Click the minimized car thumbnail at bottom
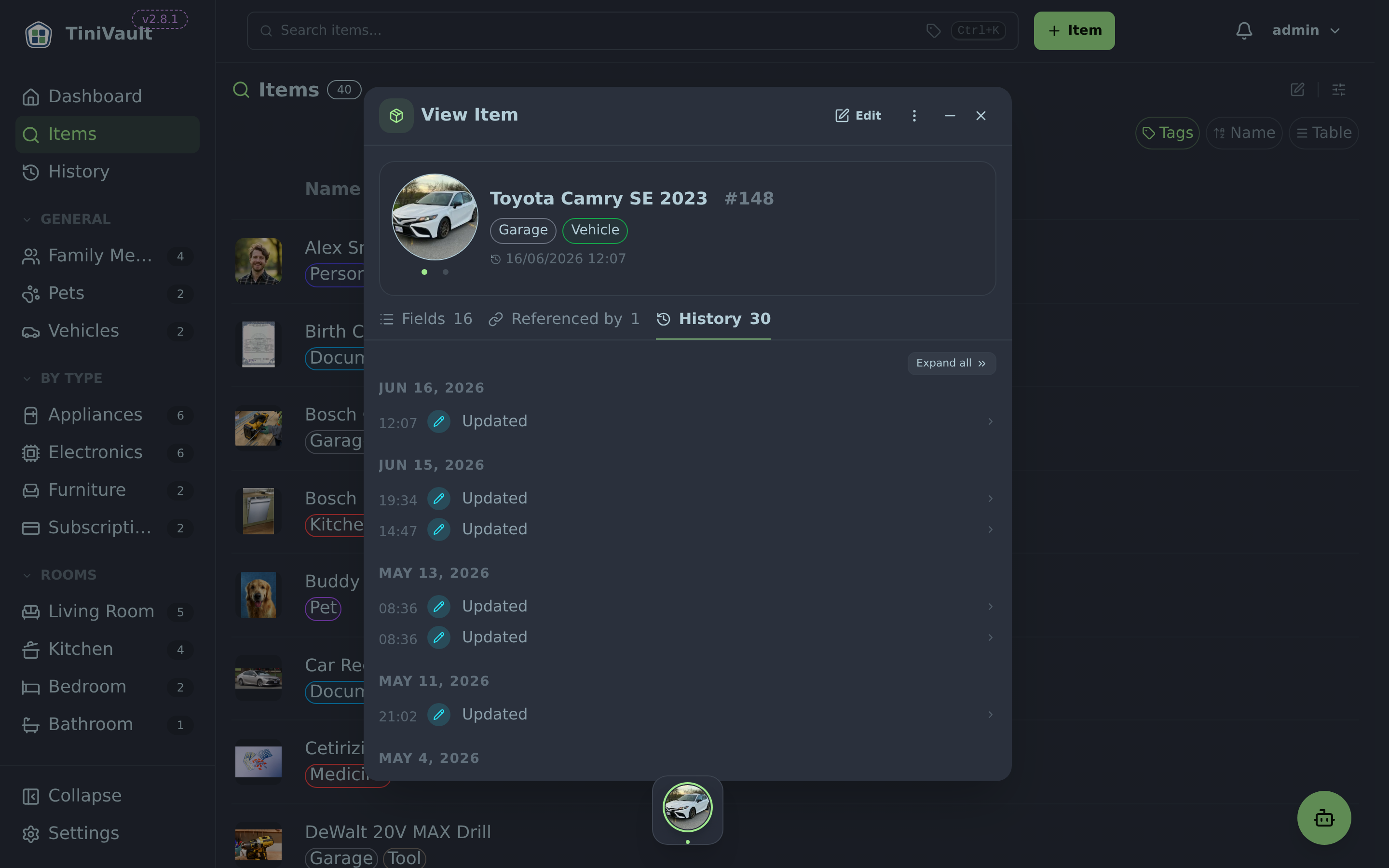The height and width of the screenshot is (868, 1389). pyautogui.click(x=687, y=807)
